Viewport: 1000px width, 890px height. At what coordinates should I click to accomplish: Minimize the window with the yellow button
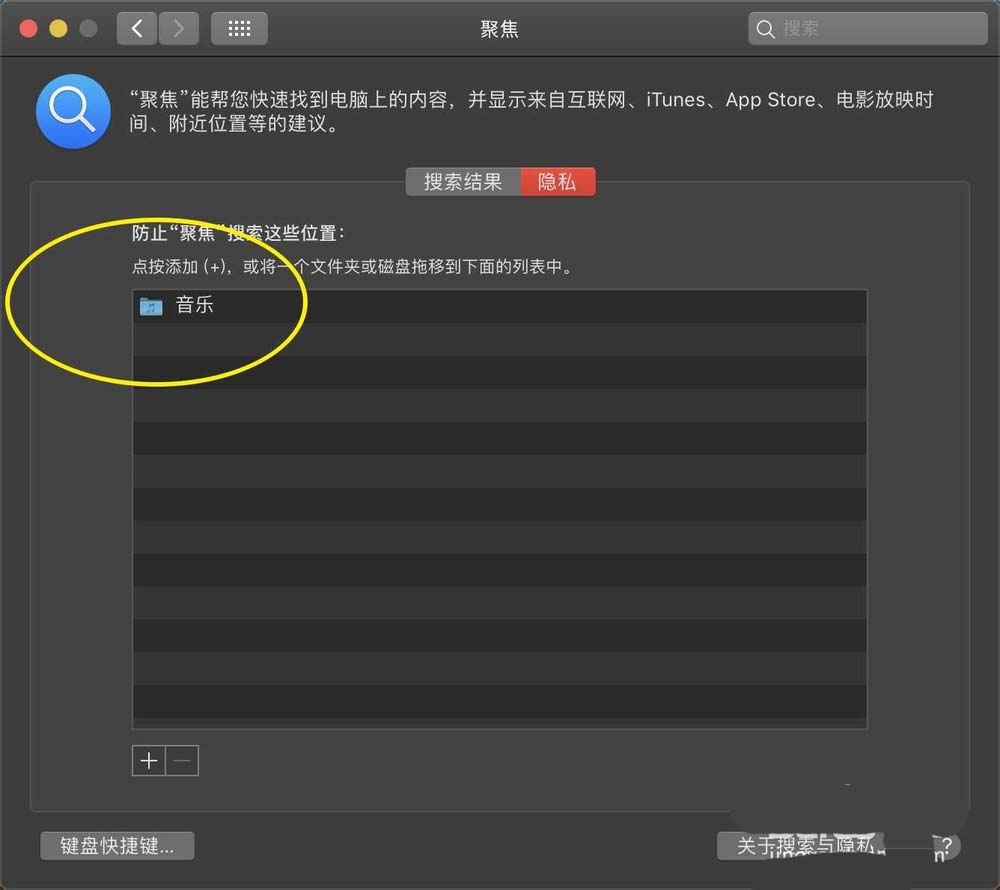coord(58,29)
